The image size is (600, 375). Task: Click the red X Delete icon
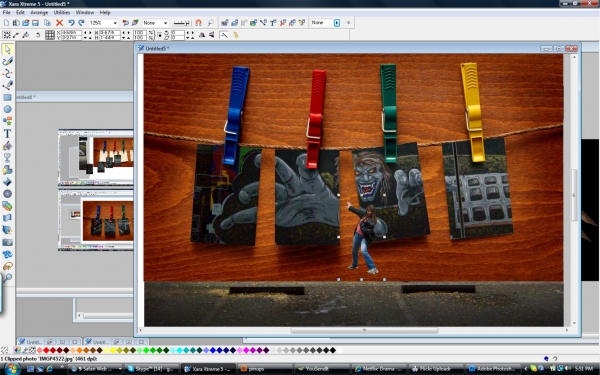click(59, 23)
